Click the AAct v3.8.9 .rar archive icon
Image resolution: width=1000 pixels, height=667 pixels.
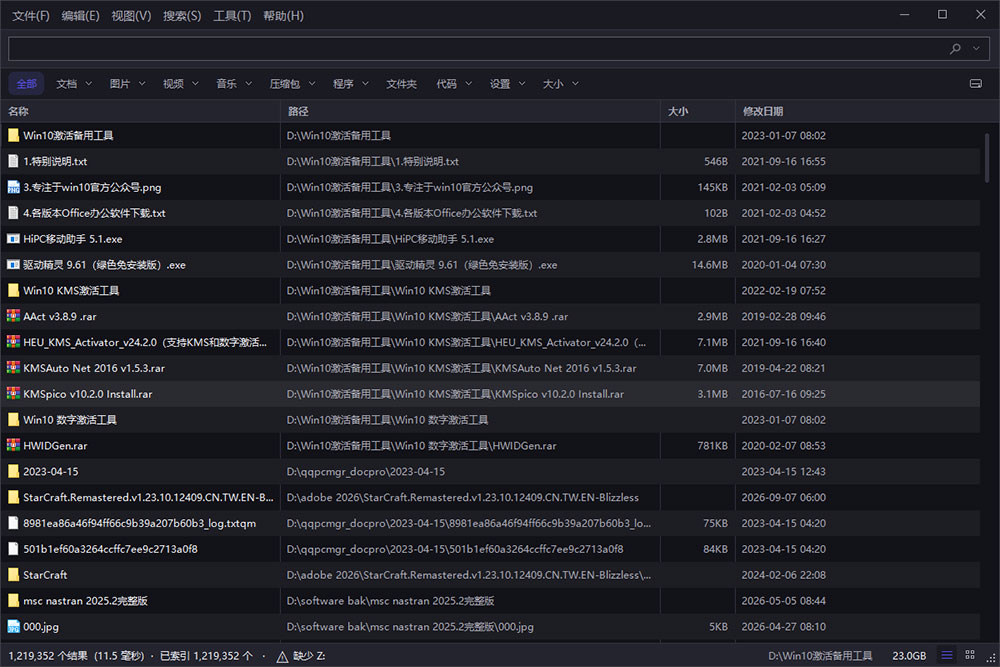13,316
